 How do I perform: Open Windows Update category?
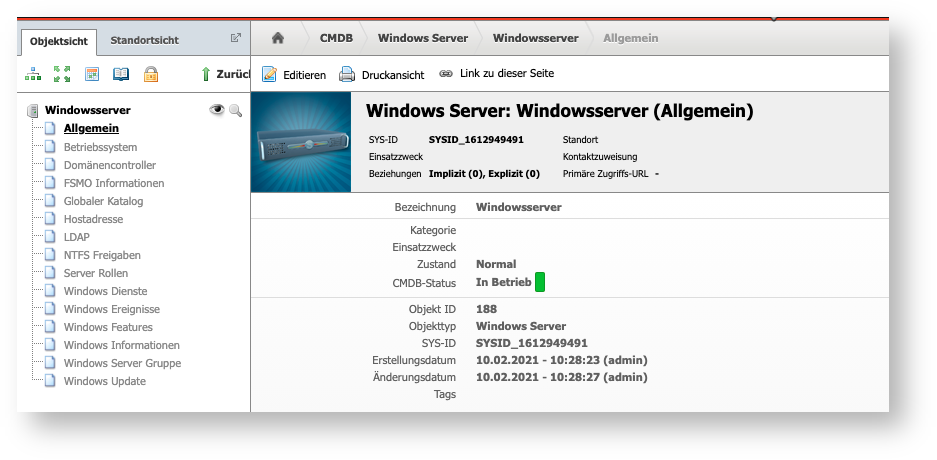tap(105, 381)
